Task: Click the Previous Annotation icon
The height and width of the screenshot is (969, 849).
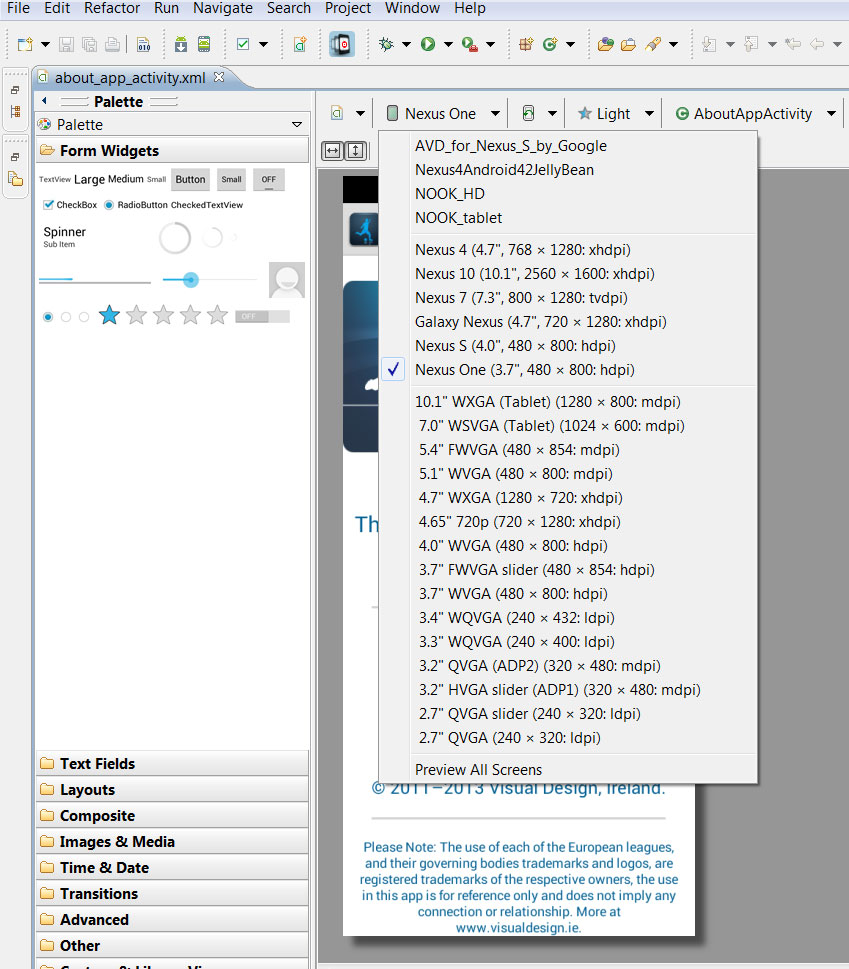Action: pyautogui.click(x=751, y=44)
